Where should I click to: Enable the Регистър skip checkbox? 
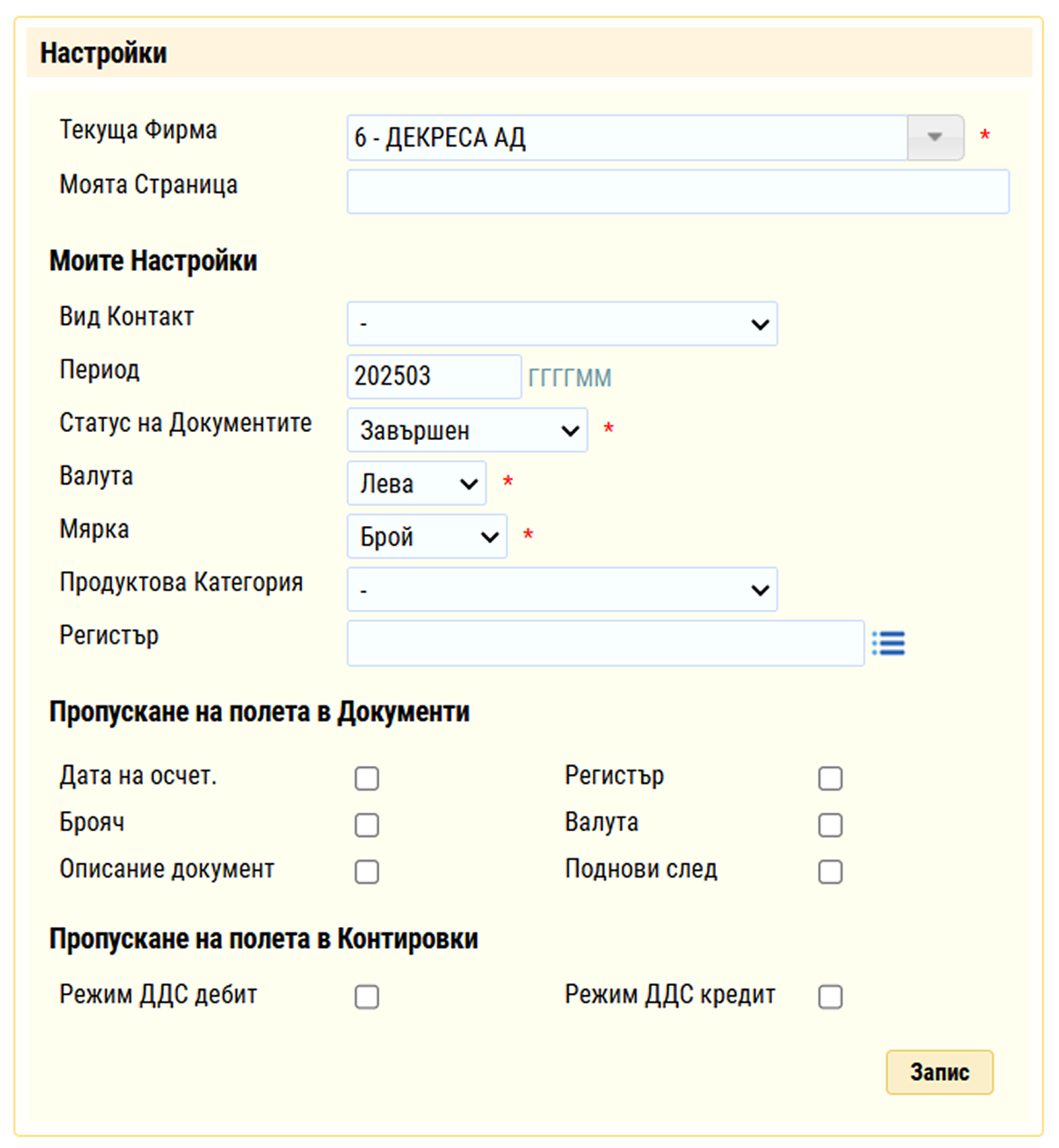pyautogui.click(x=830, y=779)
